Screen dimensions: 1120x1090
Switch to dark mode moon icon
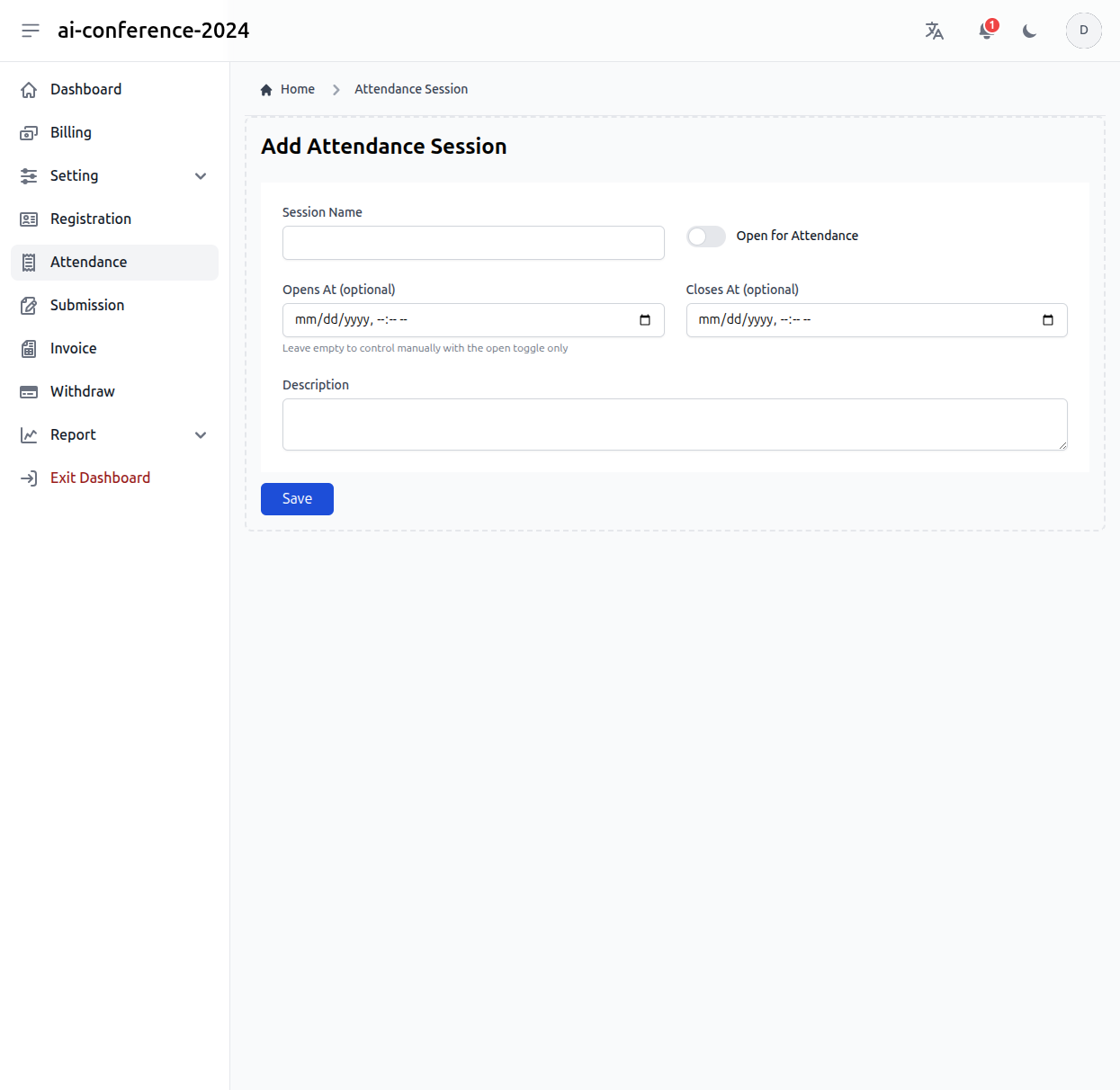(1030, 31)
